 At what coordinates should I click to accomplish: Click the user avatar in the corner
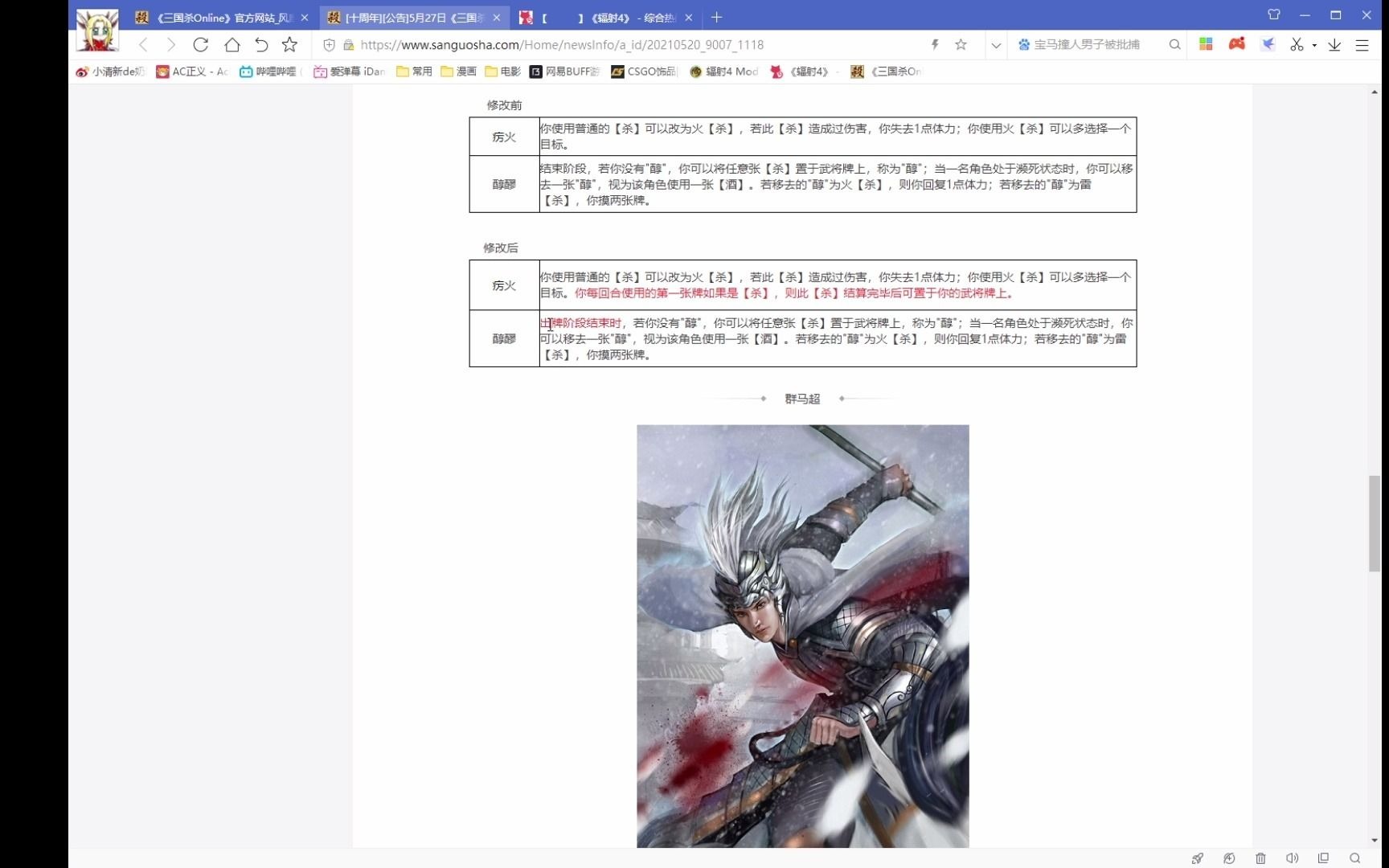pyautogui.click(x=97, y=30)
